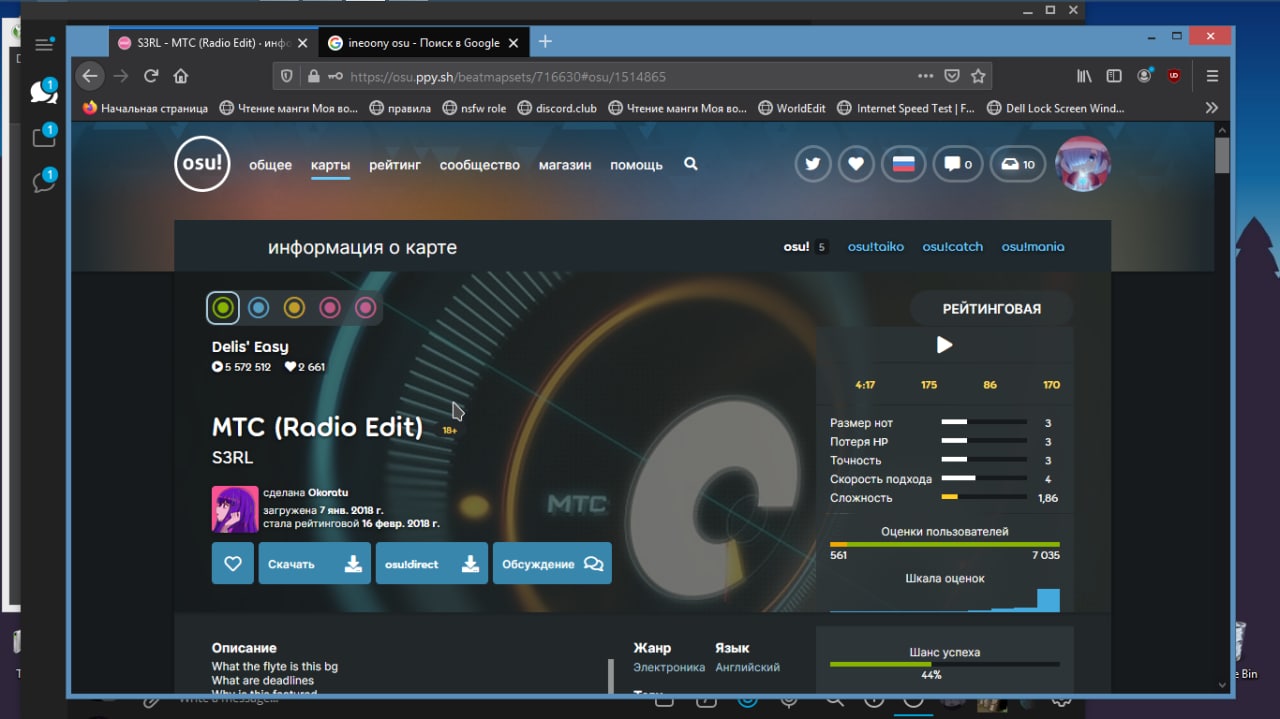Click user ratings bar under Оценки пользователей
Viewport: 1280px width, 719px height.
[945, 545]
